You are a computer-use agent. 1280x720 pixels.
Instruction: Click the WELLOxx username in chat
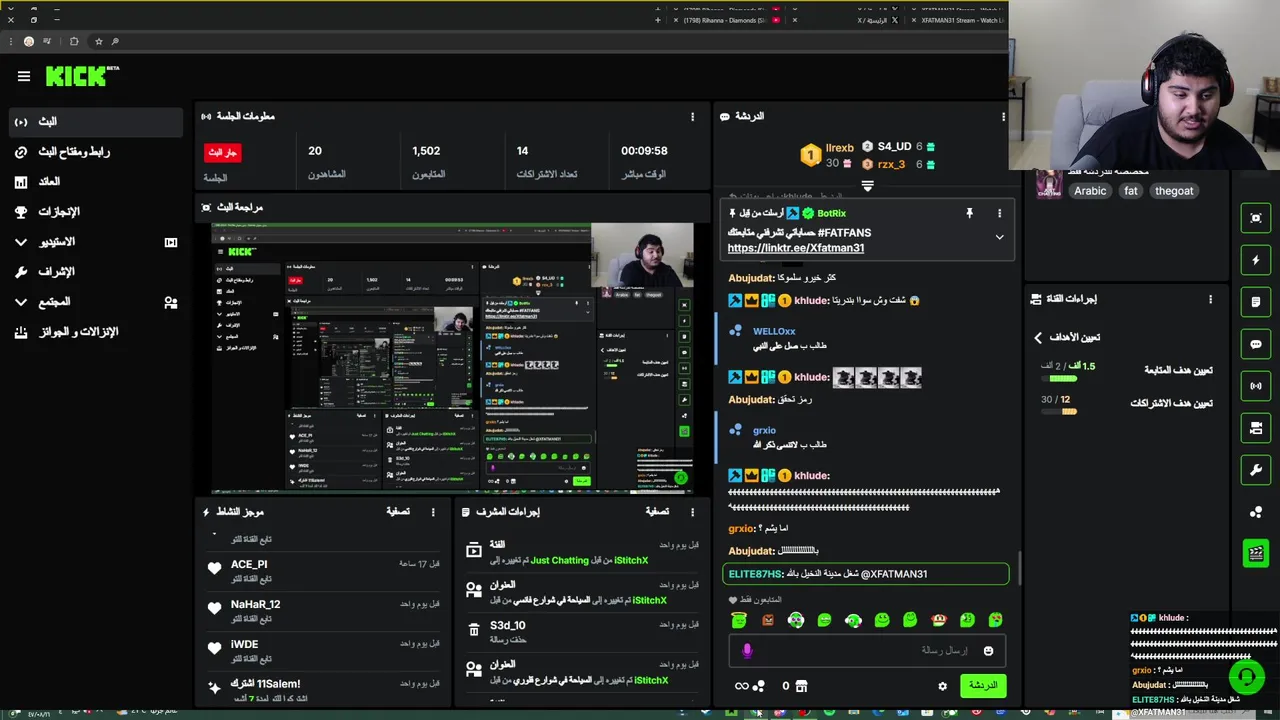[x=774, y=331]
